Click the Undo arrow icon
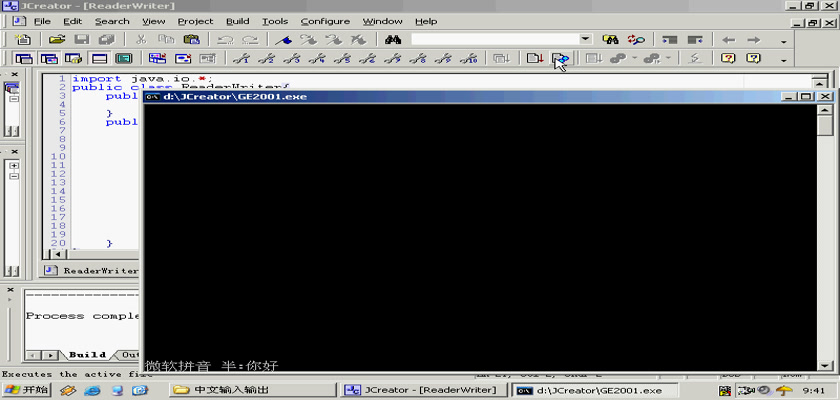The width and height of the screenshot is (840, 400). [226, 40]
